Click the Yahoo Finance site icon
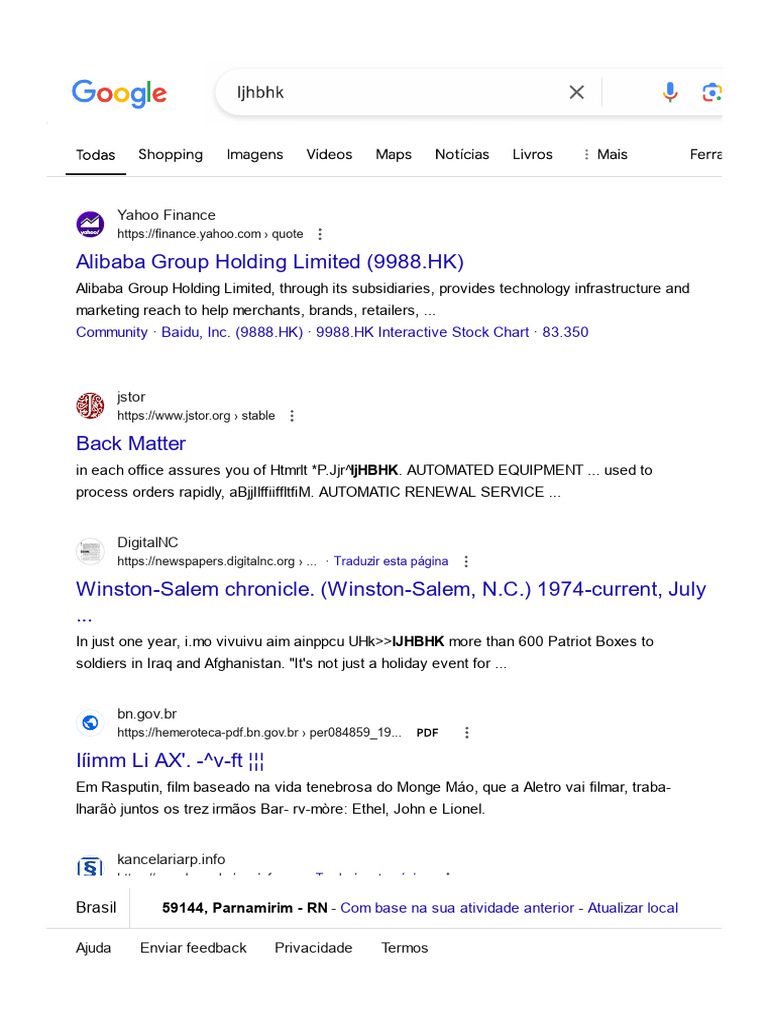768x1024 pixels. [x=90, y=224]
